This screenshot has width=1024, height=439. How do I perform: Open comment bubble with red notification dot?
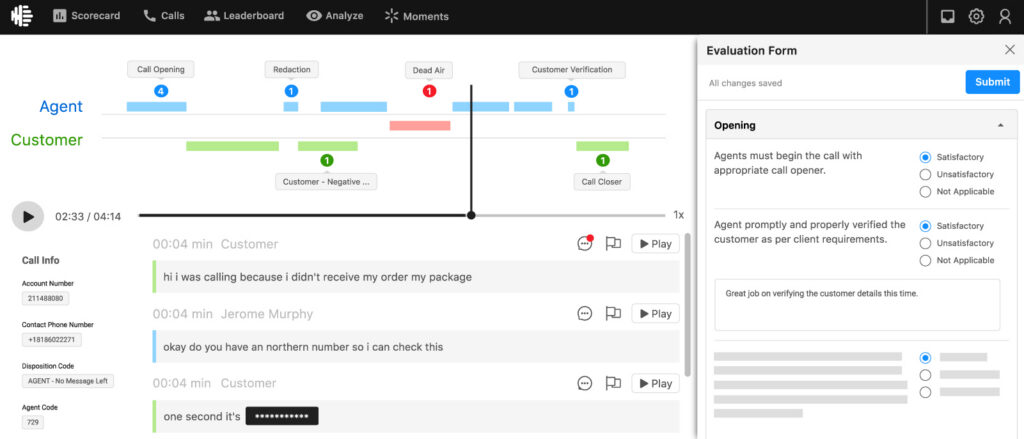(585, 244)
